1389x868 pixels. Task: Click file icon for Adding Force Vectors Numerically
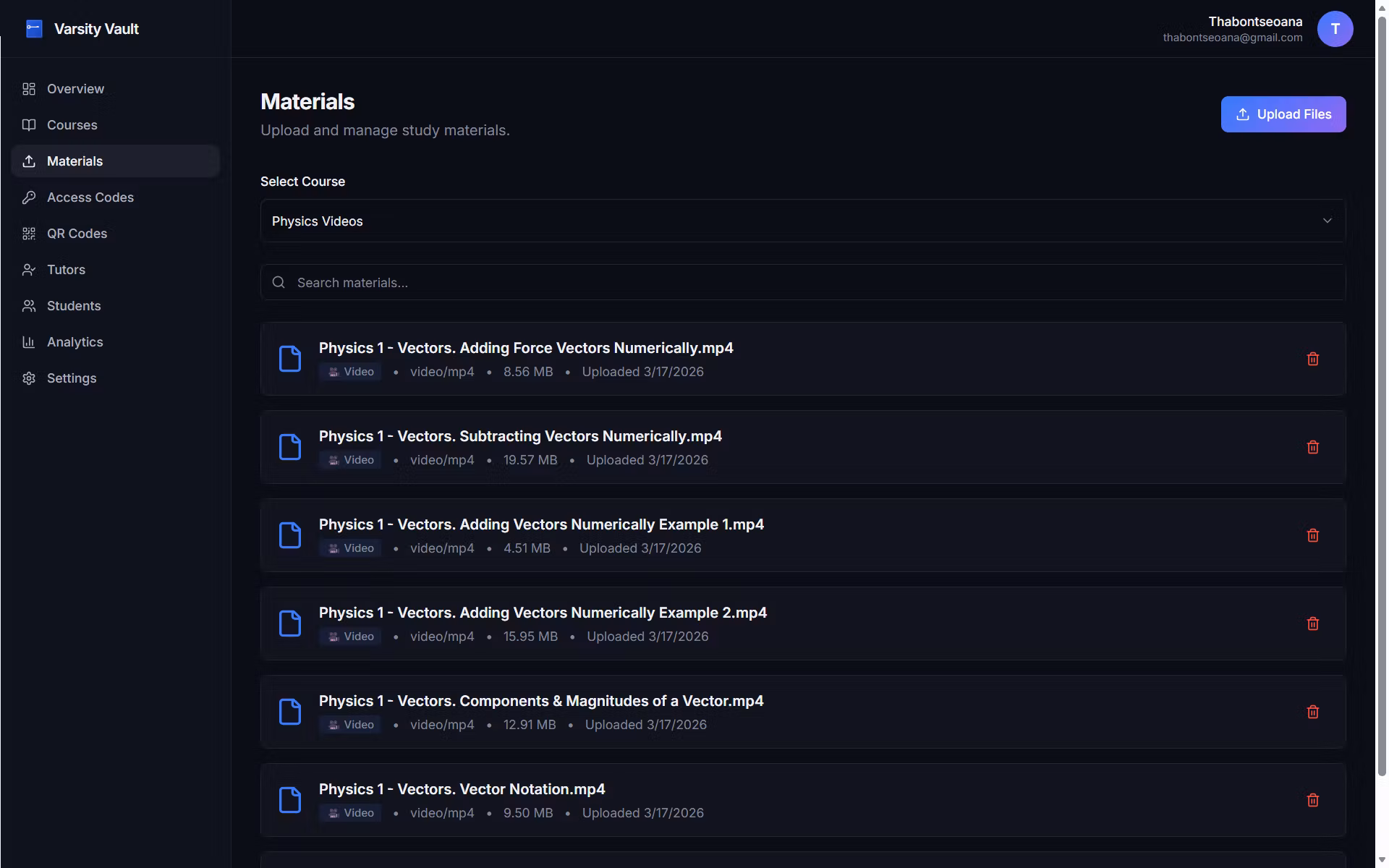point(290,359)
